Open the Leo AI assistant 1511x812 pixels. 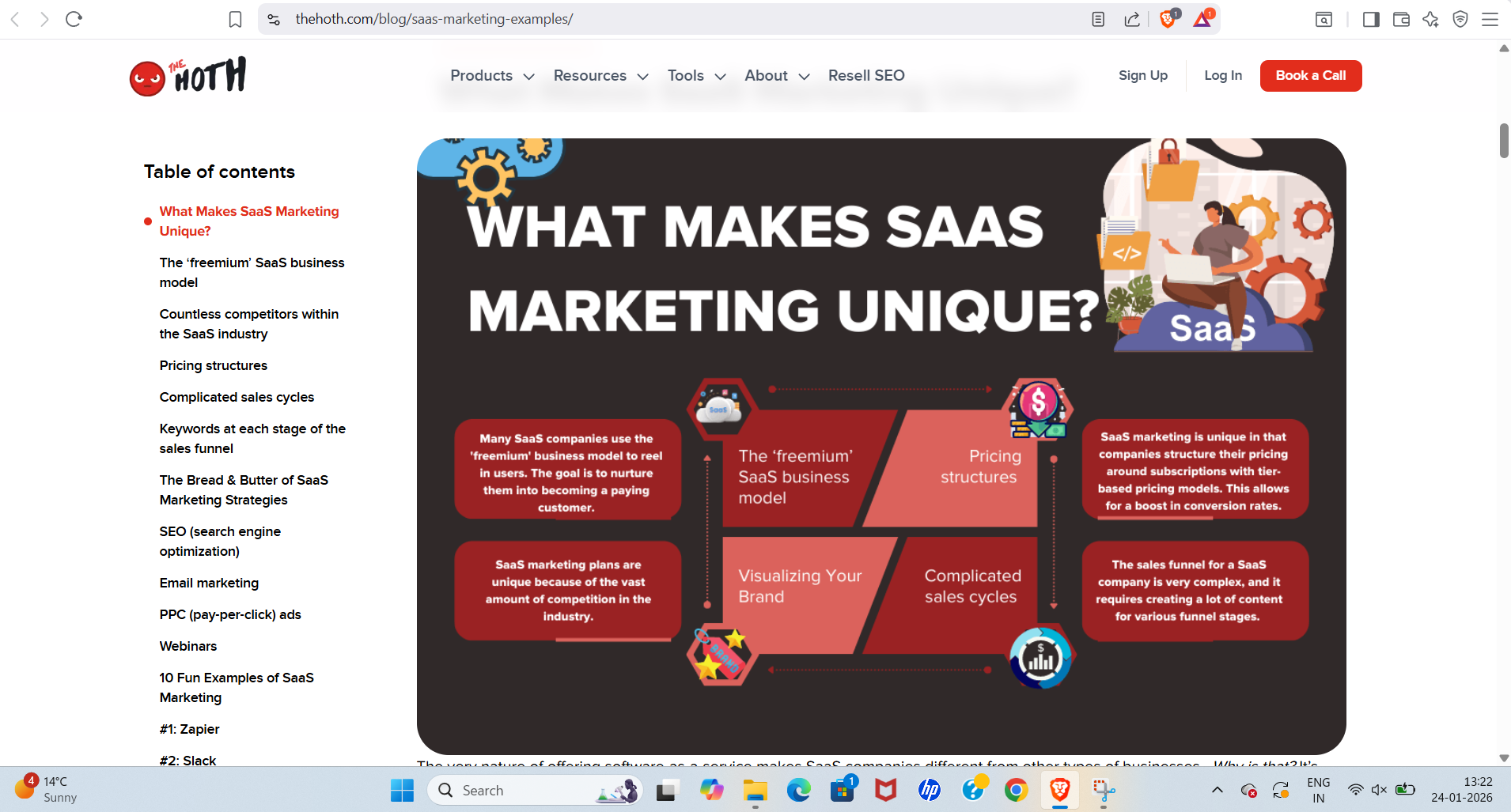[1432, 19]
